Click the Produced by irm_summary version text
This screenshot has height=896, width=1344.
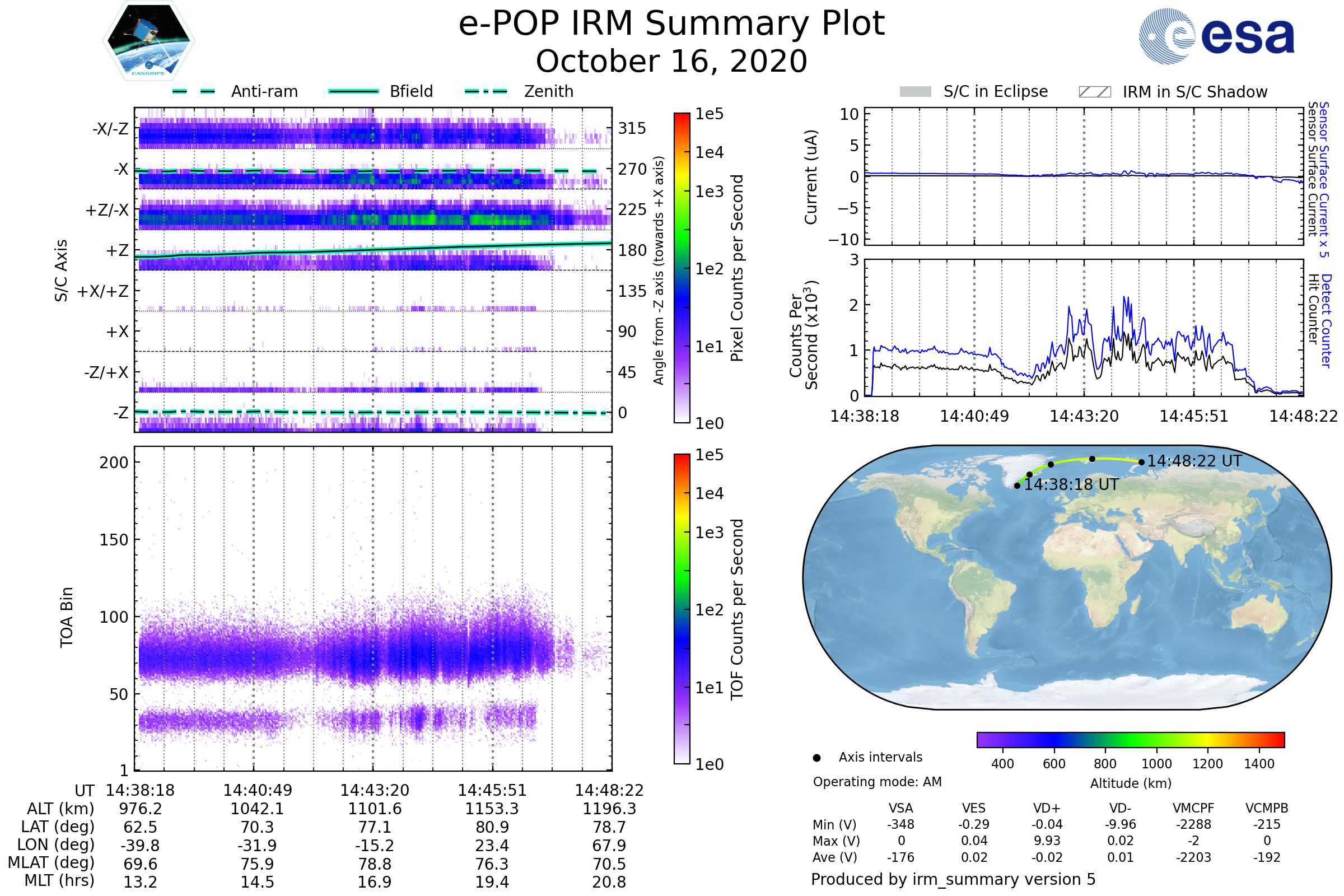click(953, 879)
